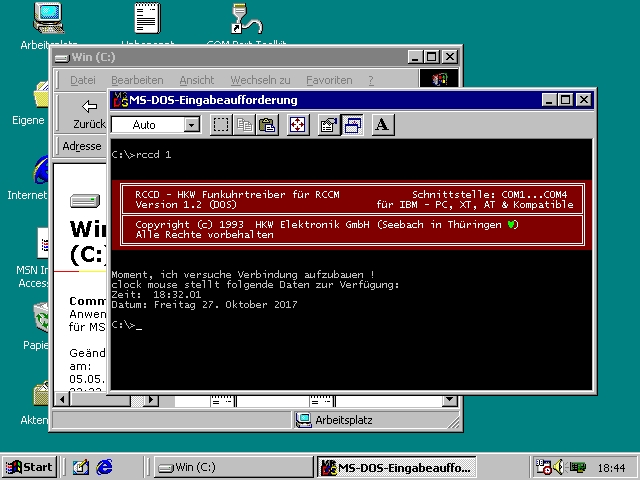Switch to Win (C:) taskbar button
The image size is (640, 480).
(233, 467)
